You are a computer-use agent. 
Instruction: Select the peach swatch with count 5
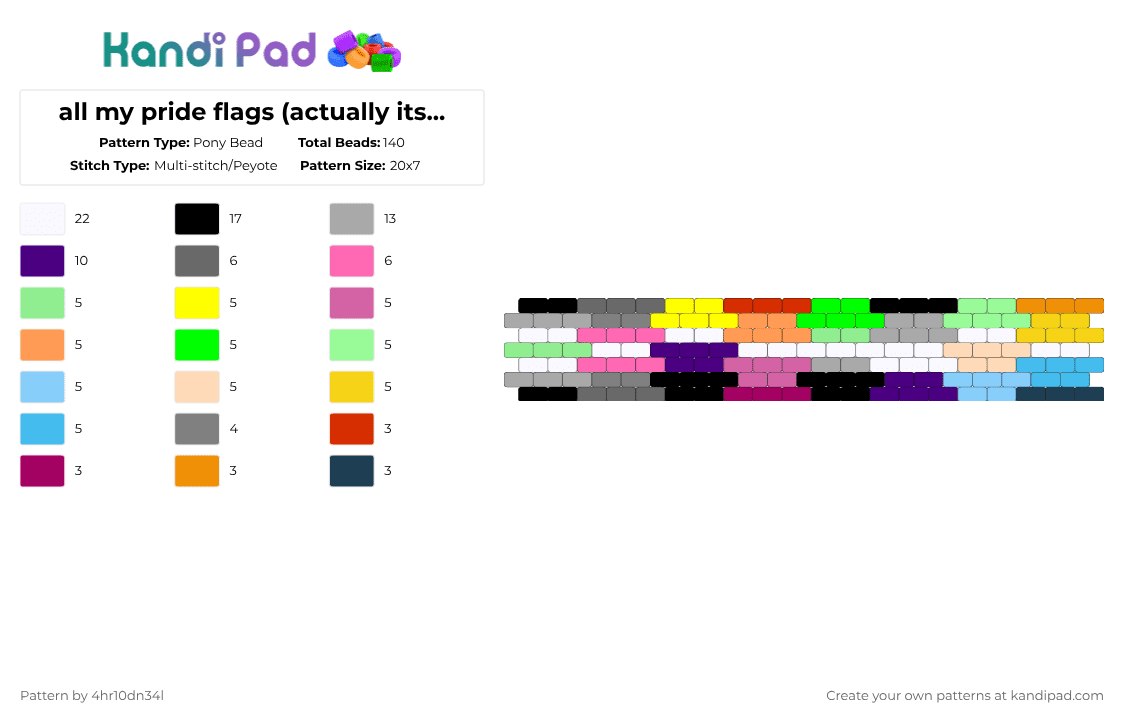click(x=197, y=387)
